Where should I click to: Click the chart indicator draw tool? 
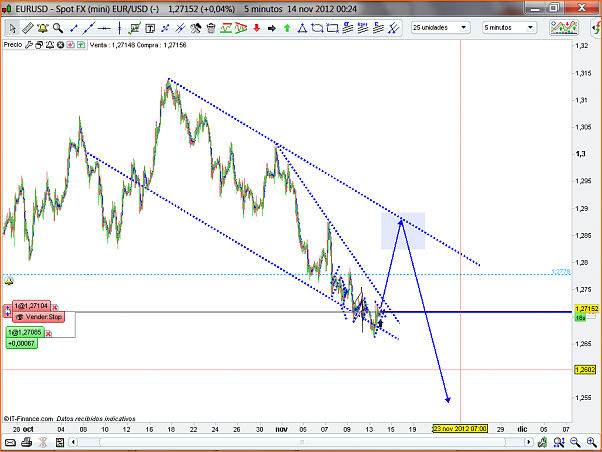tap(135, 28)
